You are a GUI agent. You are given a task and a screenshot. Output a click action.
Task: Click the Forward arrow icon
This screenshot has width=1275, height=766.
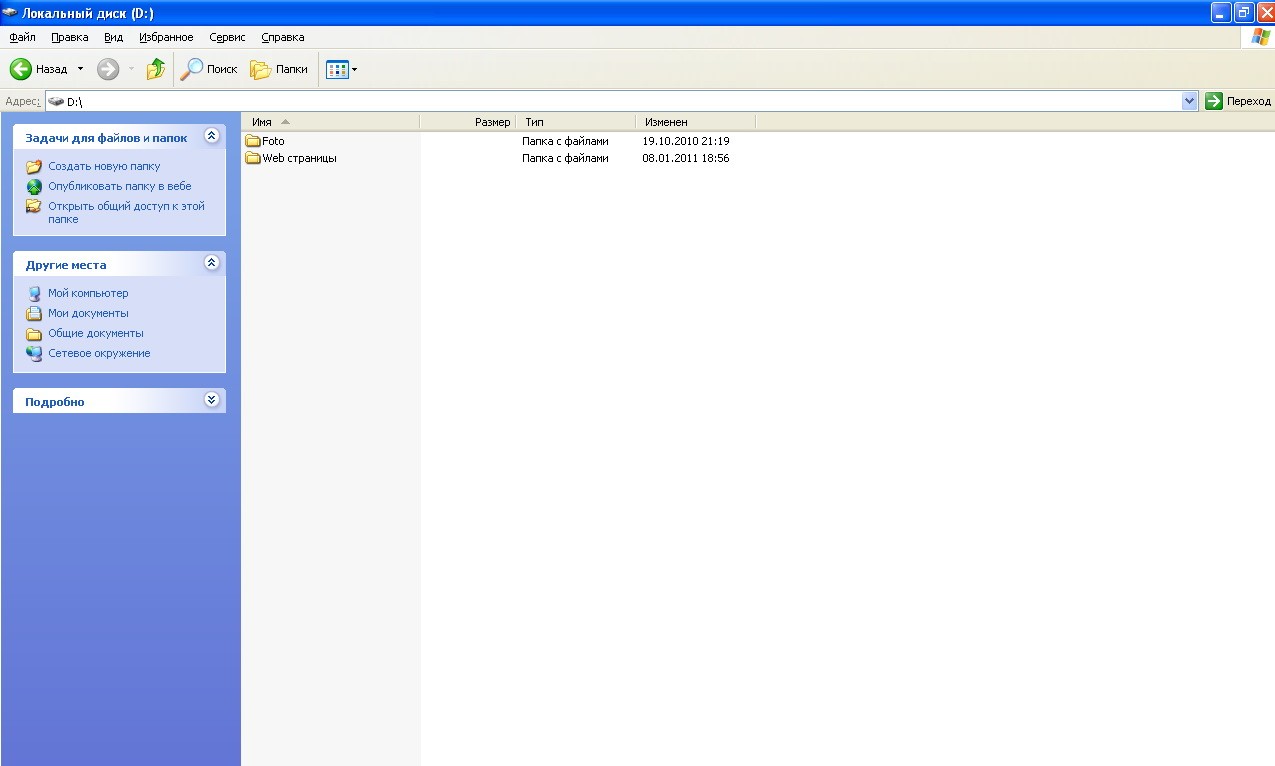pos(108,69)
